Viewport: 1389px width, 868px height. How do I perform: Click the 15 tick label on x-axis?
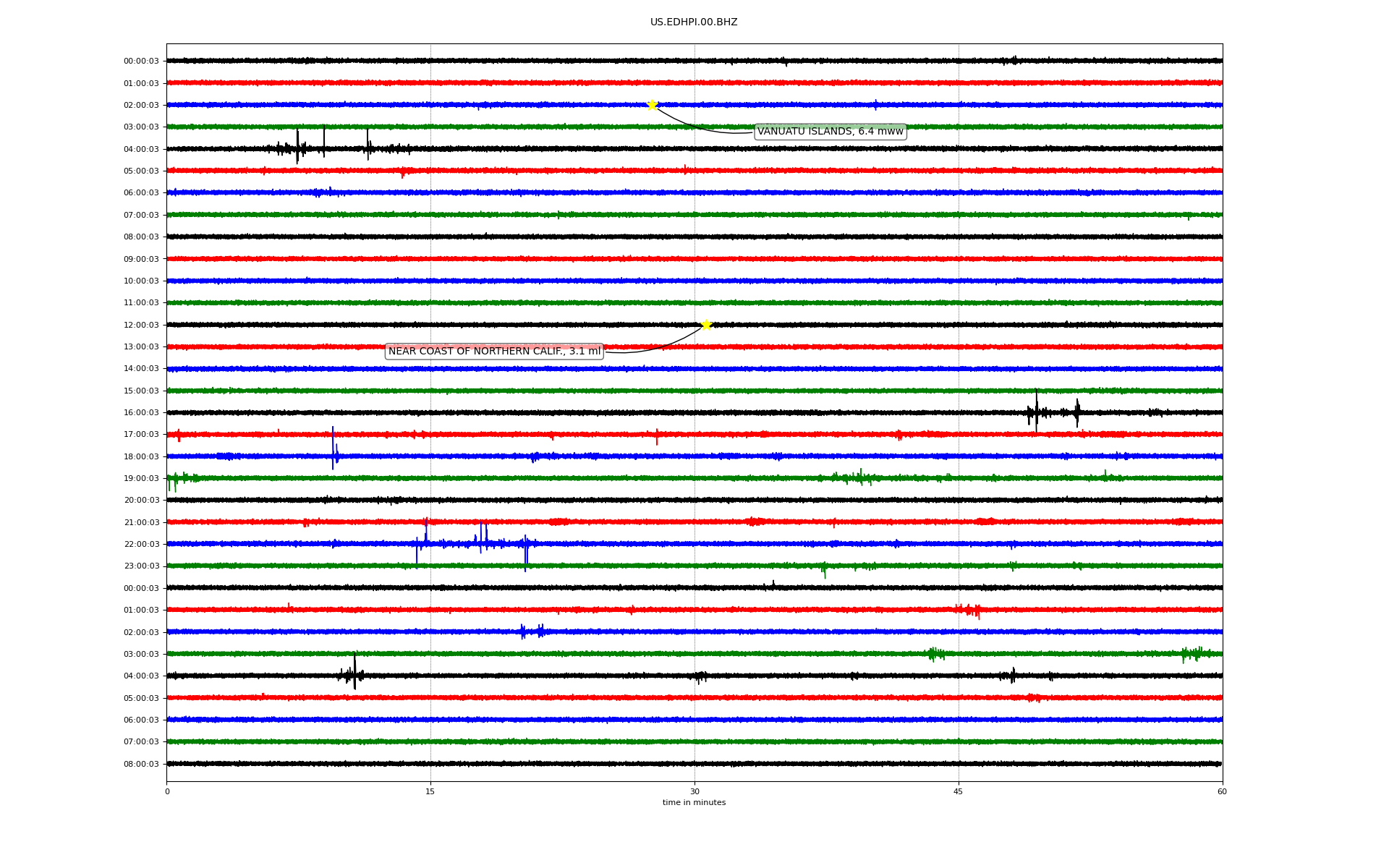click(x=430, y=791)
